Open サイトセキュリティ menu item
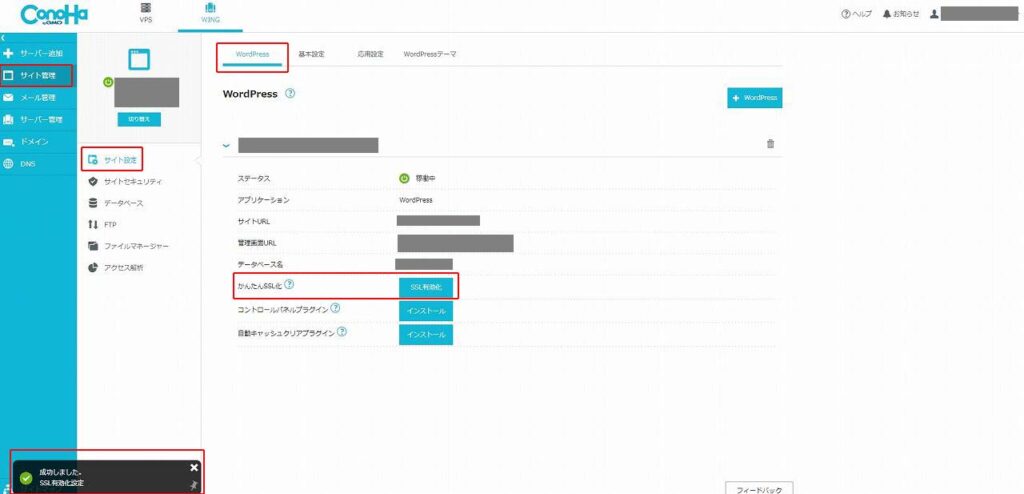This screenshot has width=1024, height=494. pos(125,182)
